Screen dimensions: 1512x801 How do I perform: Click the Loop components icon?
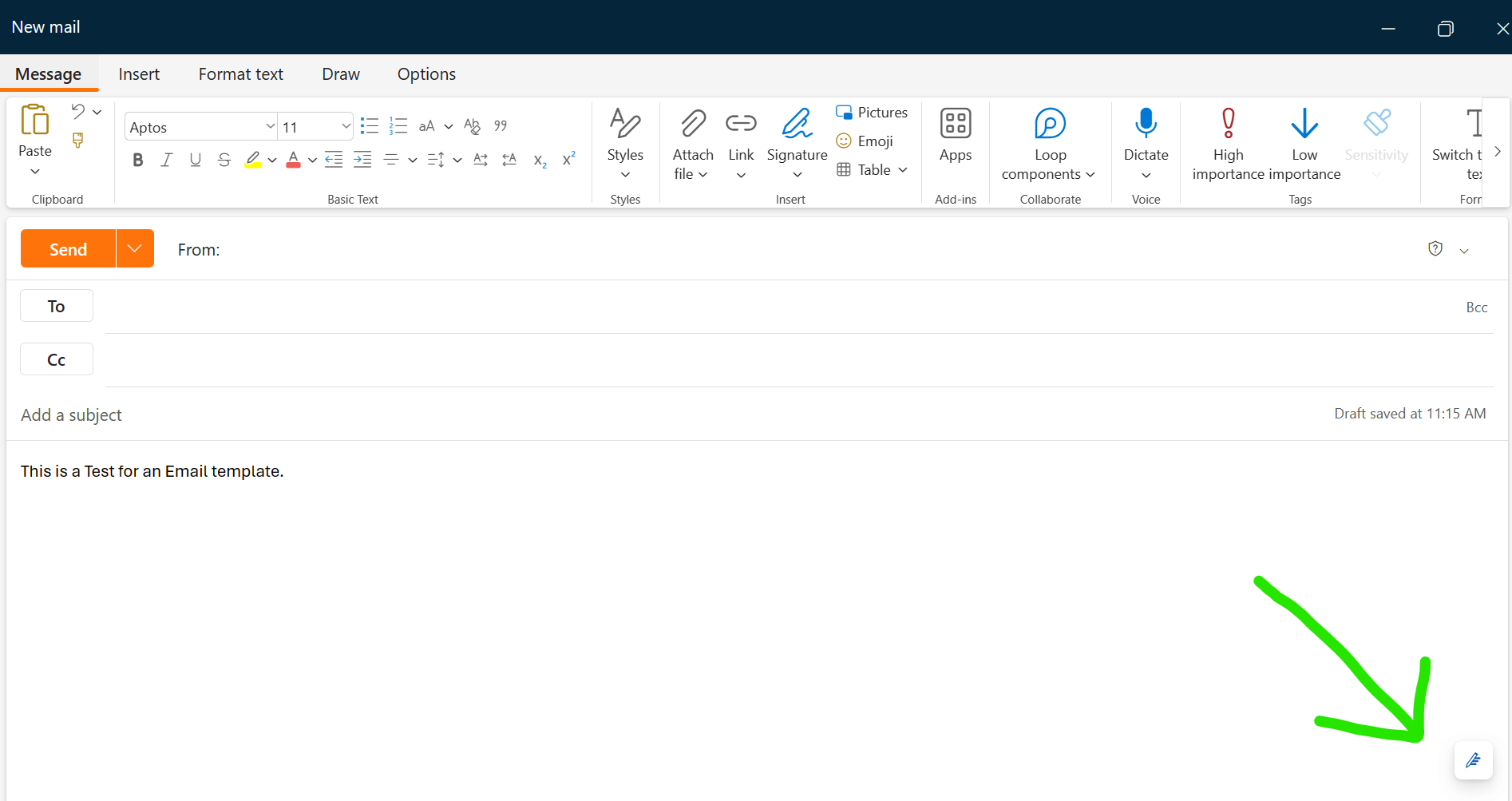[x=1049, y=125]
